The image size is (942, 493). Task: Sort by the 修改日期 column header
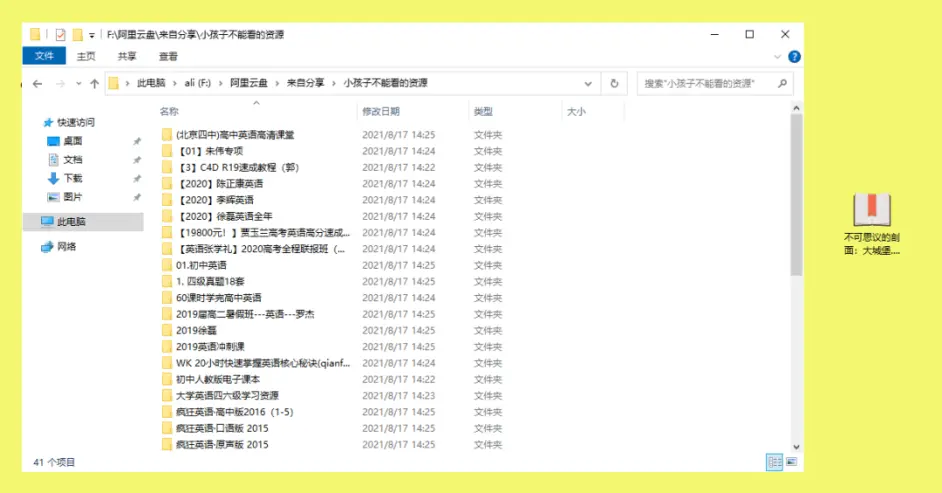381,111
